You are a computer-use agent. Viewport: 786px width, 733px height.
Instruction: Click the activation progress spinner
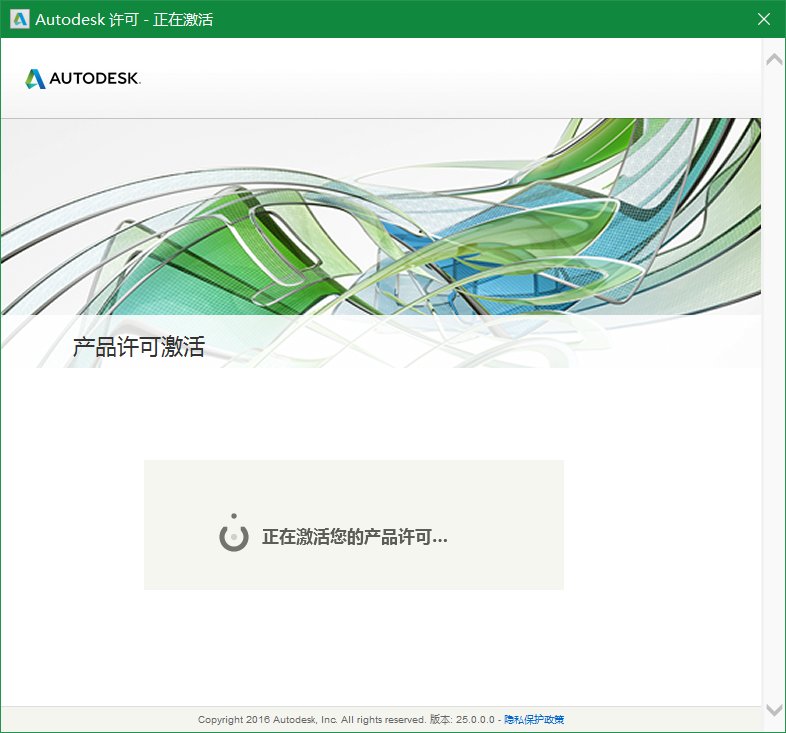[x=234, y=533]
